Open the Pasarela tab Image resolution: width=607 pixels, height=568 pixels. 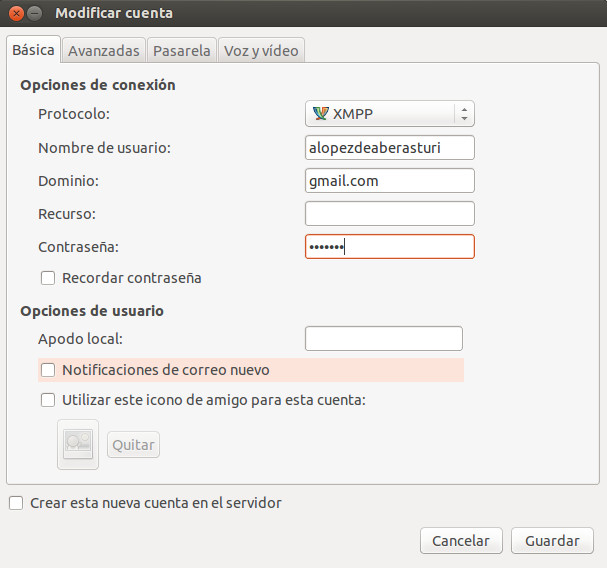182,50
